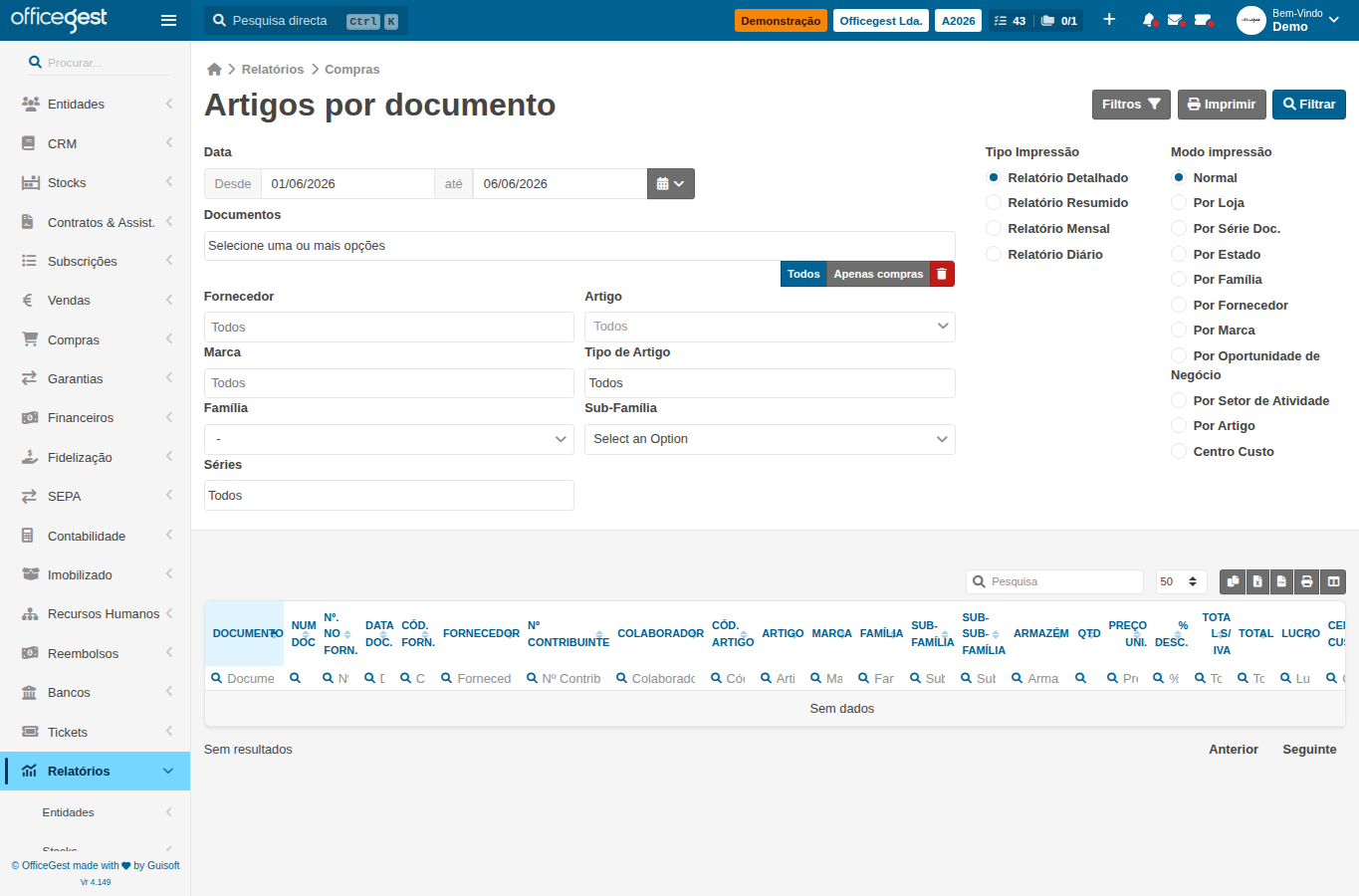Open the Sub-Família Select an Option dropdown
Viewport: 1359px width, 896px height.
(770, 439)
